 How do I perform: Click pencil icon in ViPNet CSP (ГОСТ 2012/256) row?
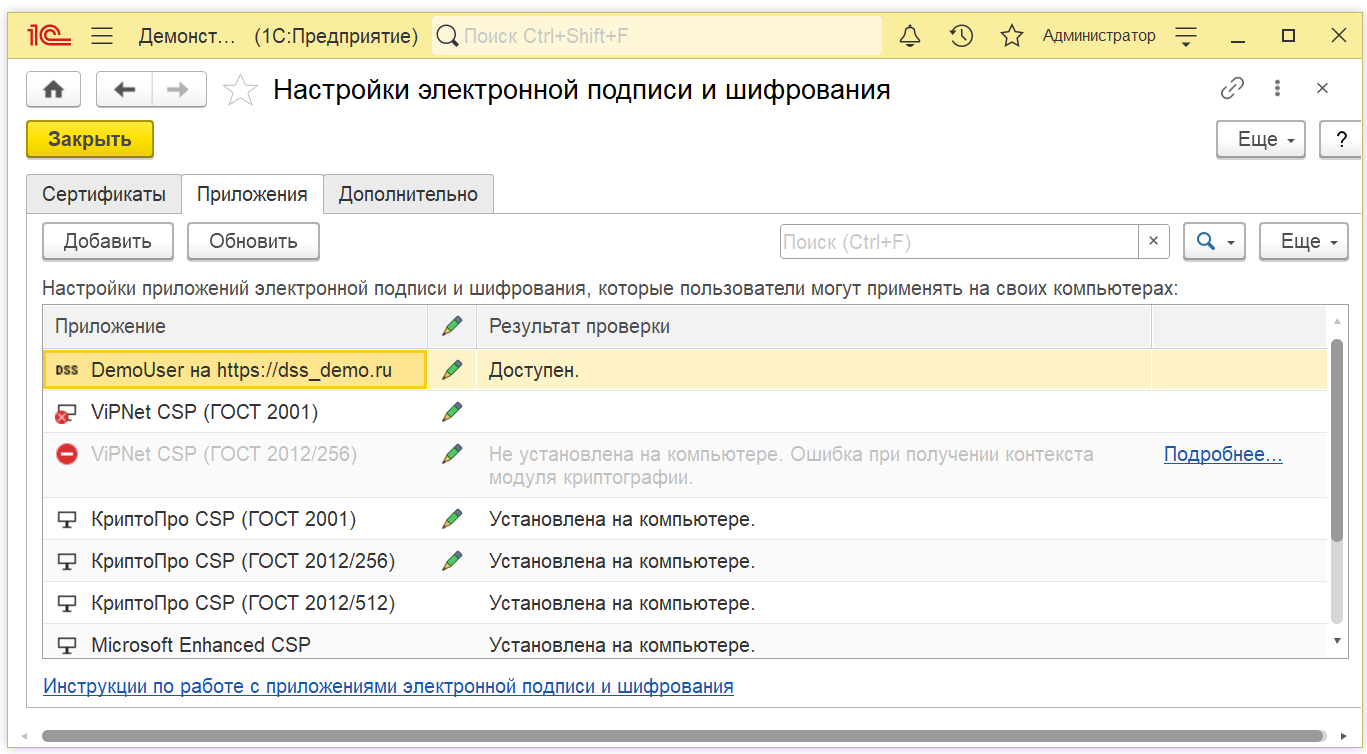point(452,454)
